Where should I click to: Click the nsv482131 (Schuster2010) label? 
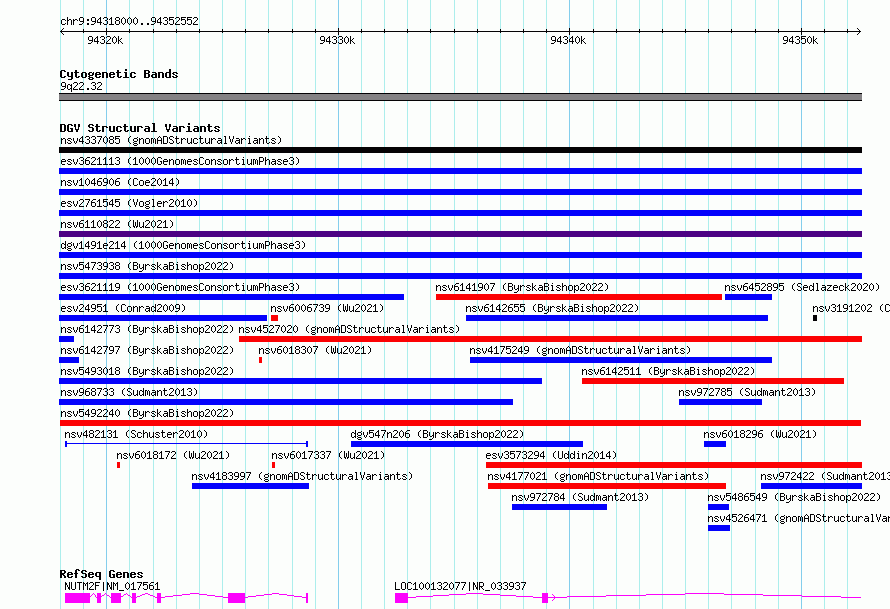pyautogui.click(x=136, y=434)
